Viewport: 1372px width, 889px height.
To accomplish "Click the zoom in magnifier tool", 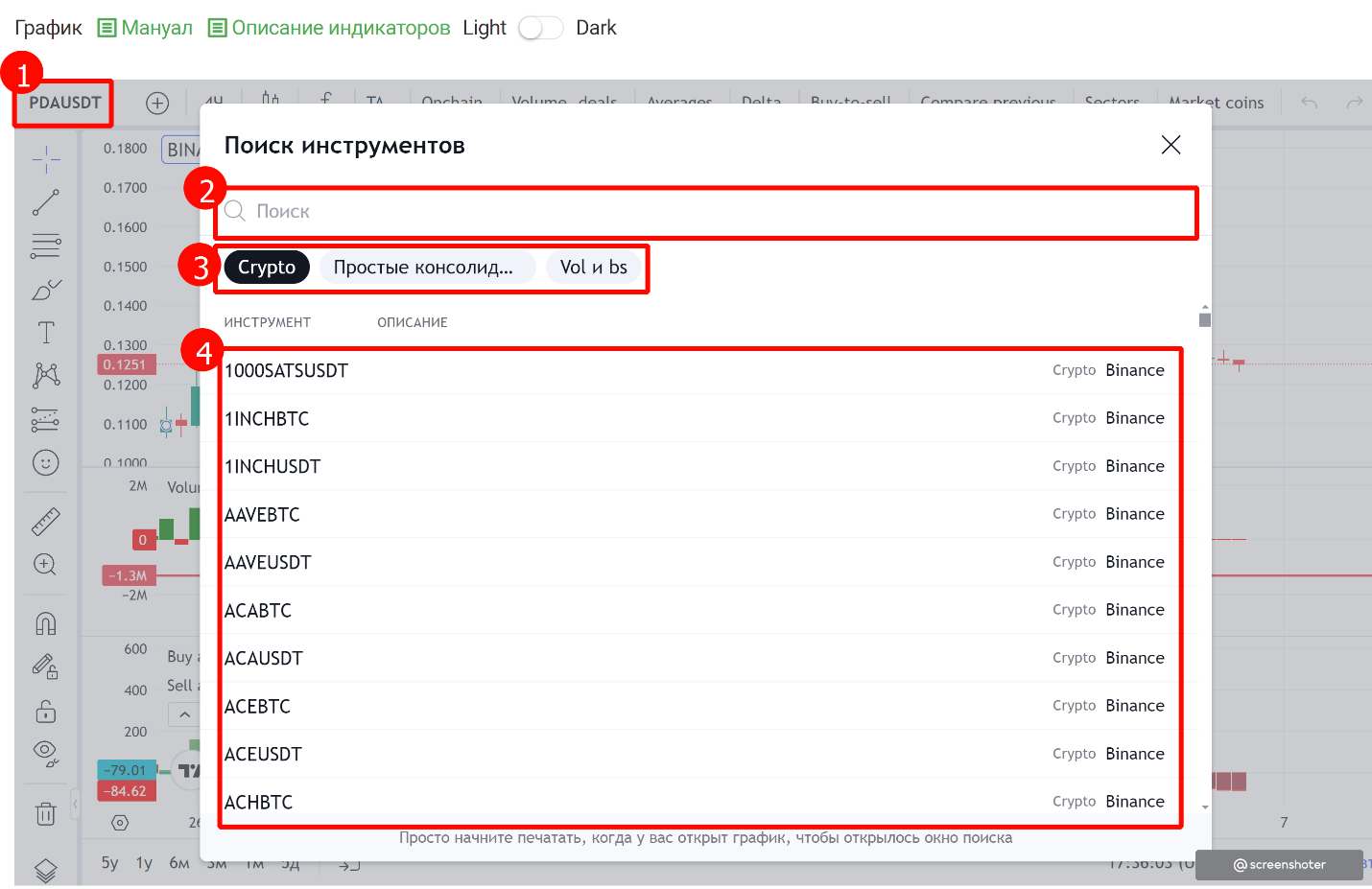I will (45, 564).
